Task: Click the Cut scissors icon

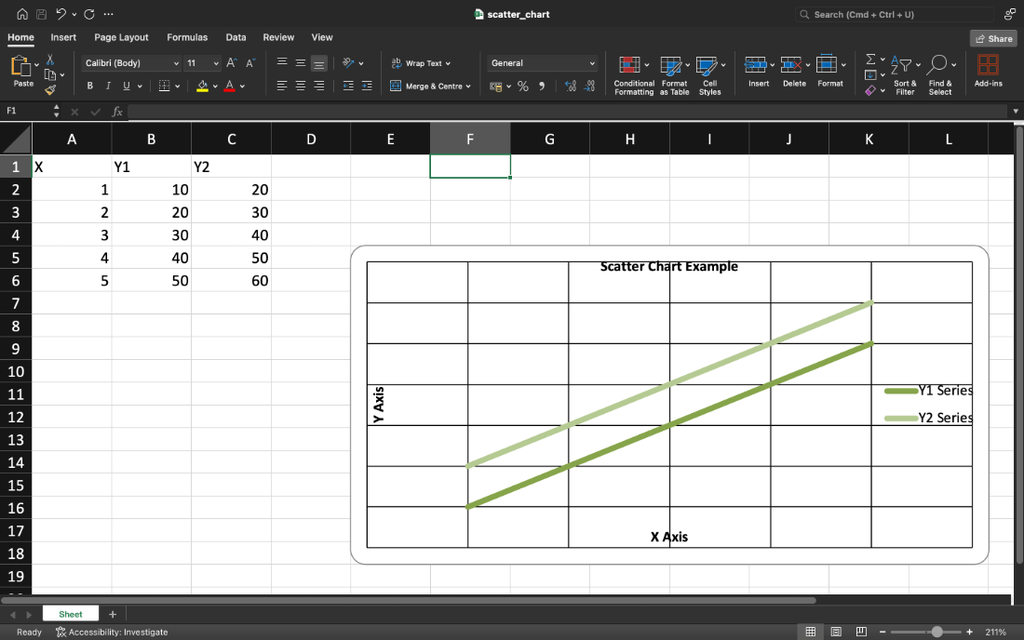Action: coord(50,60)
